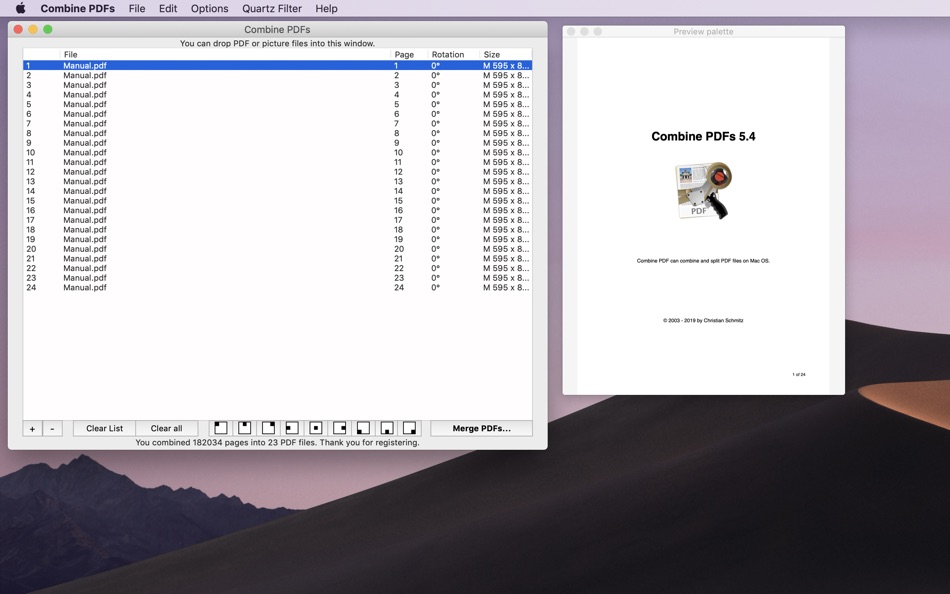The width and height of the screenshot is (950, 594).
Task: Select row 8 Manual.pdf
Action: point(277,133)
